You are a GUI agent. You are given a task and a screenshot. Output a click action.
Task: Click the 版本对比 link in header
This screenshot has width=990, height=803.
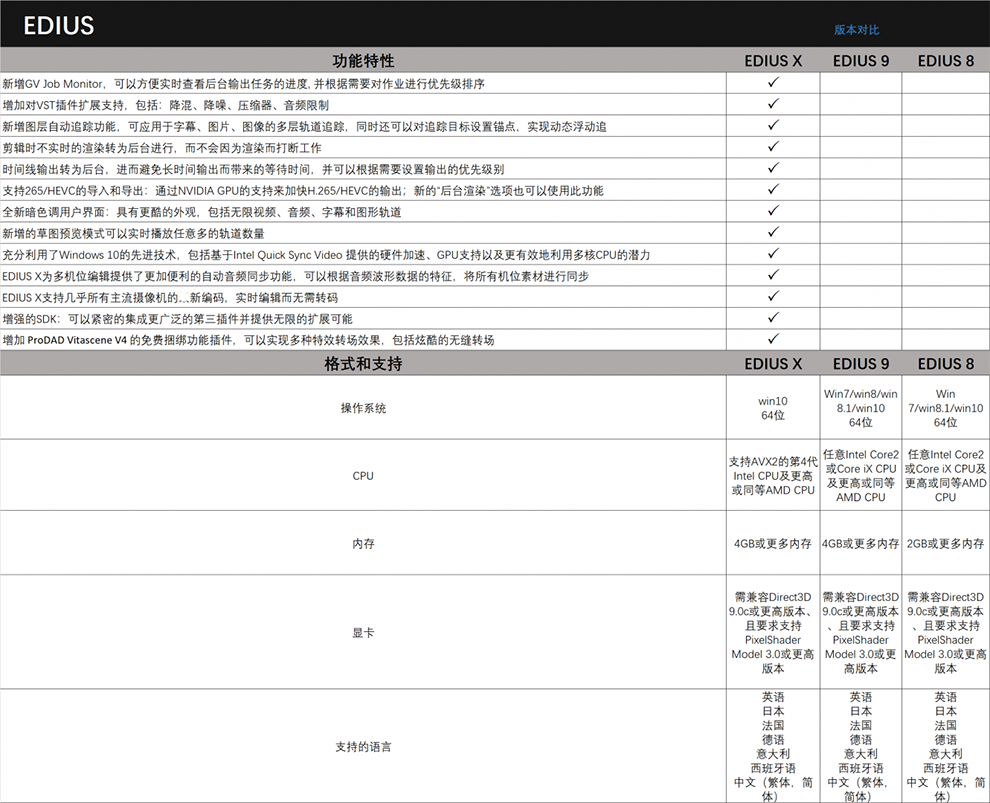point(856,30)
